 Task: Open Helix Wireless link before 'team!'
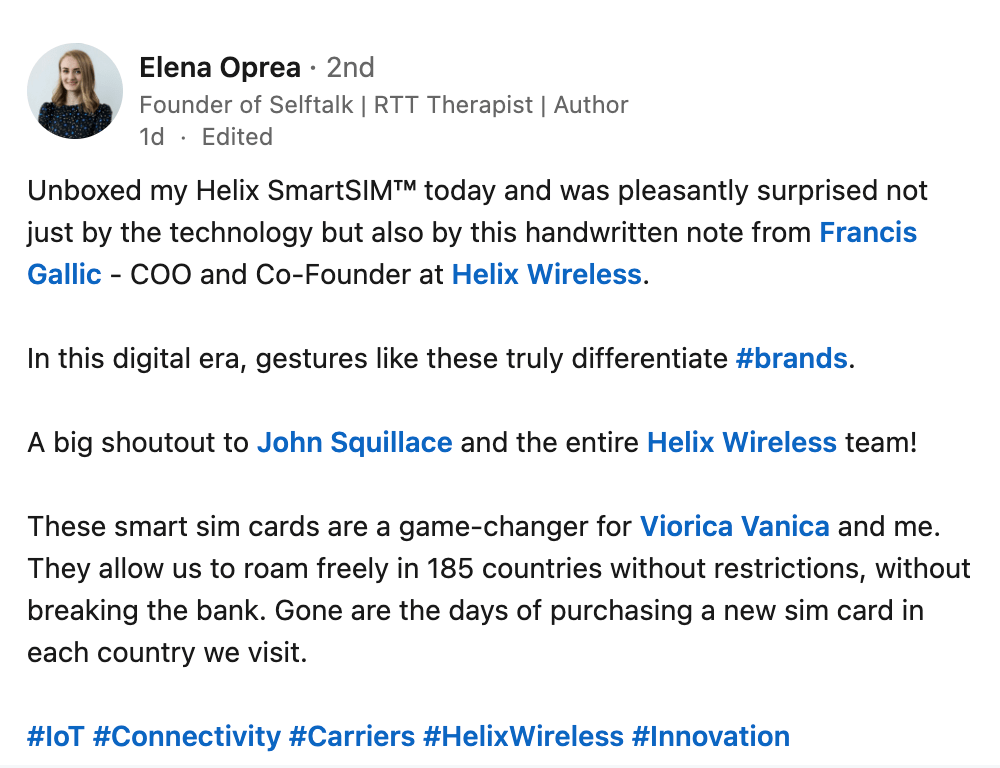[741, 442]
